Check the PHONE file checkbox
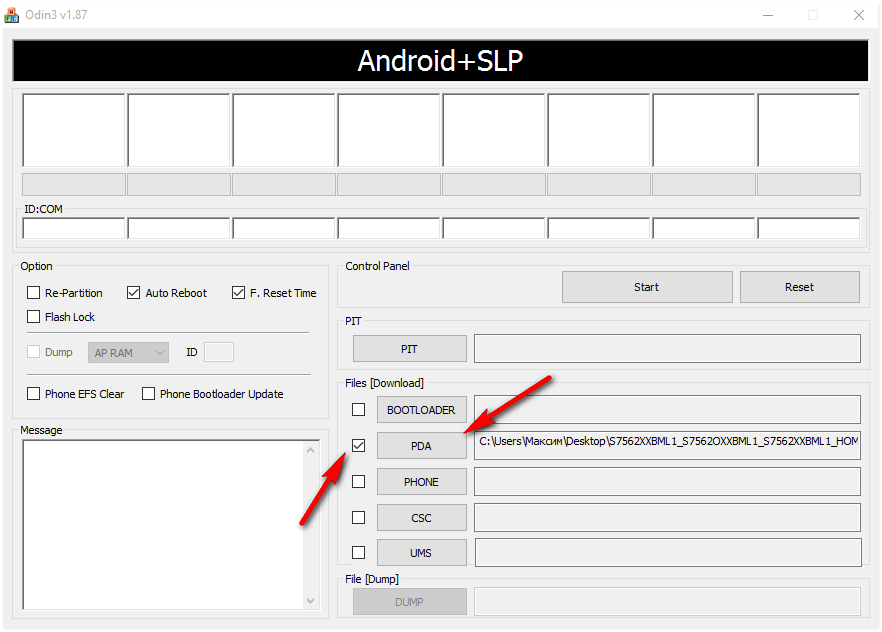This screenshot has height=632, width=882. point(358,482)
